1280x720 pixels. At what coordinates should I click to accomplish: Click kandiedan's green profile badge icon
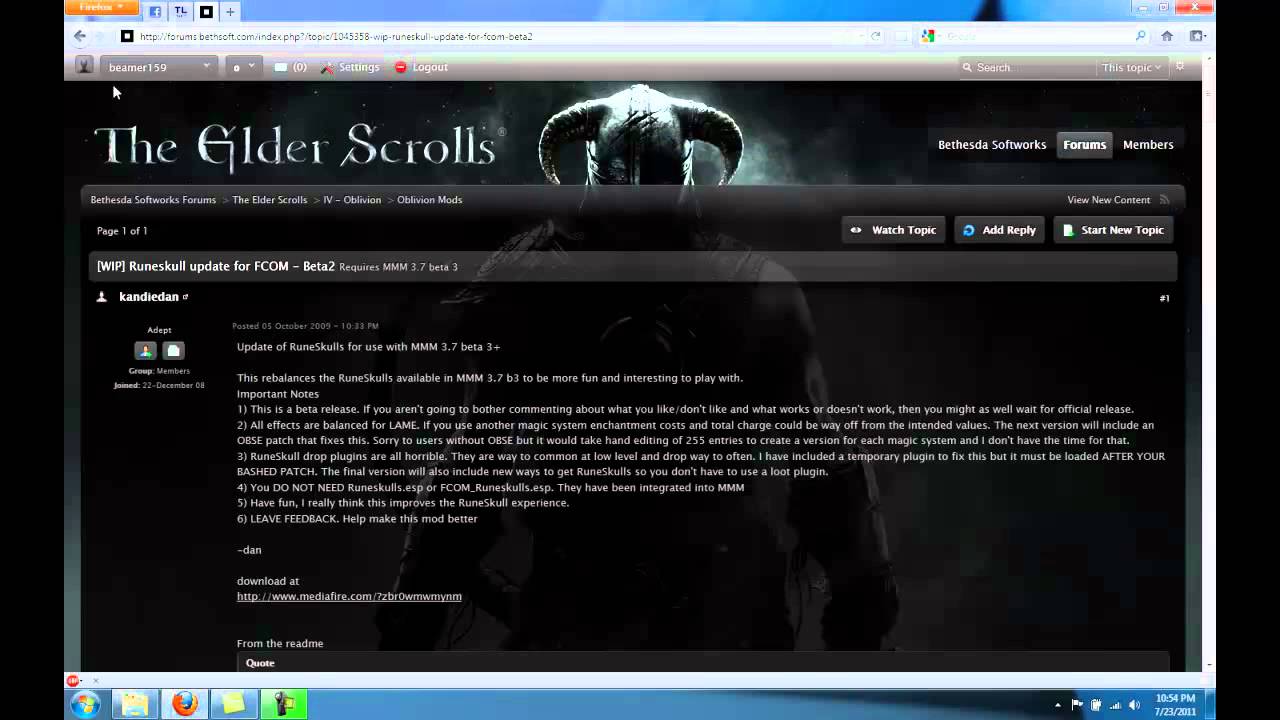[146, 351]
